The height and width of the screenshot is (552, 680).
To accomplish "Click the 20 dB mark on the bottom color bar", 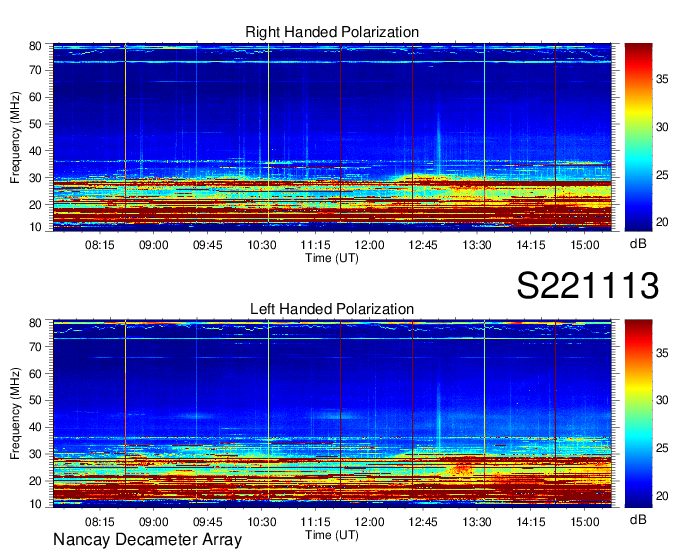I will [x=662, y=496].
